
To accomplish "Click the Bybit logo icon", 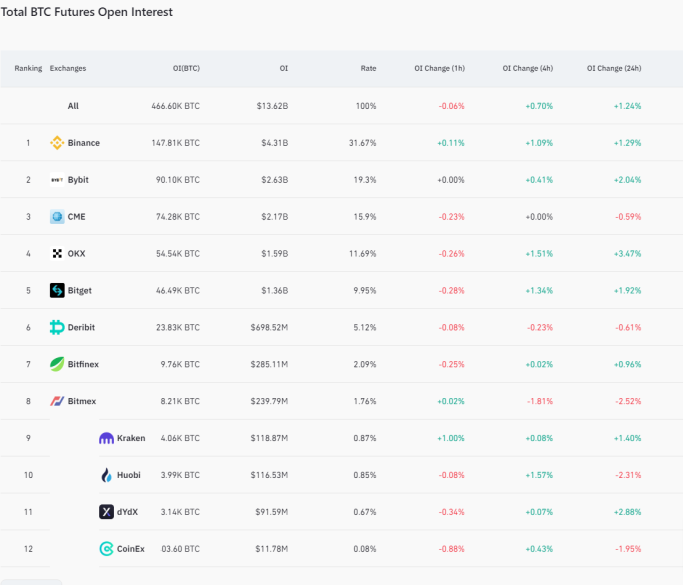I will tap(57, 180).
